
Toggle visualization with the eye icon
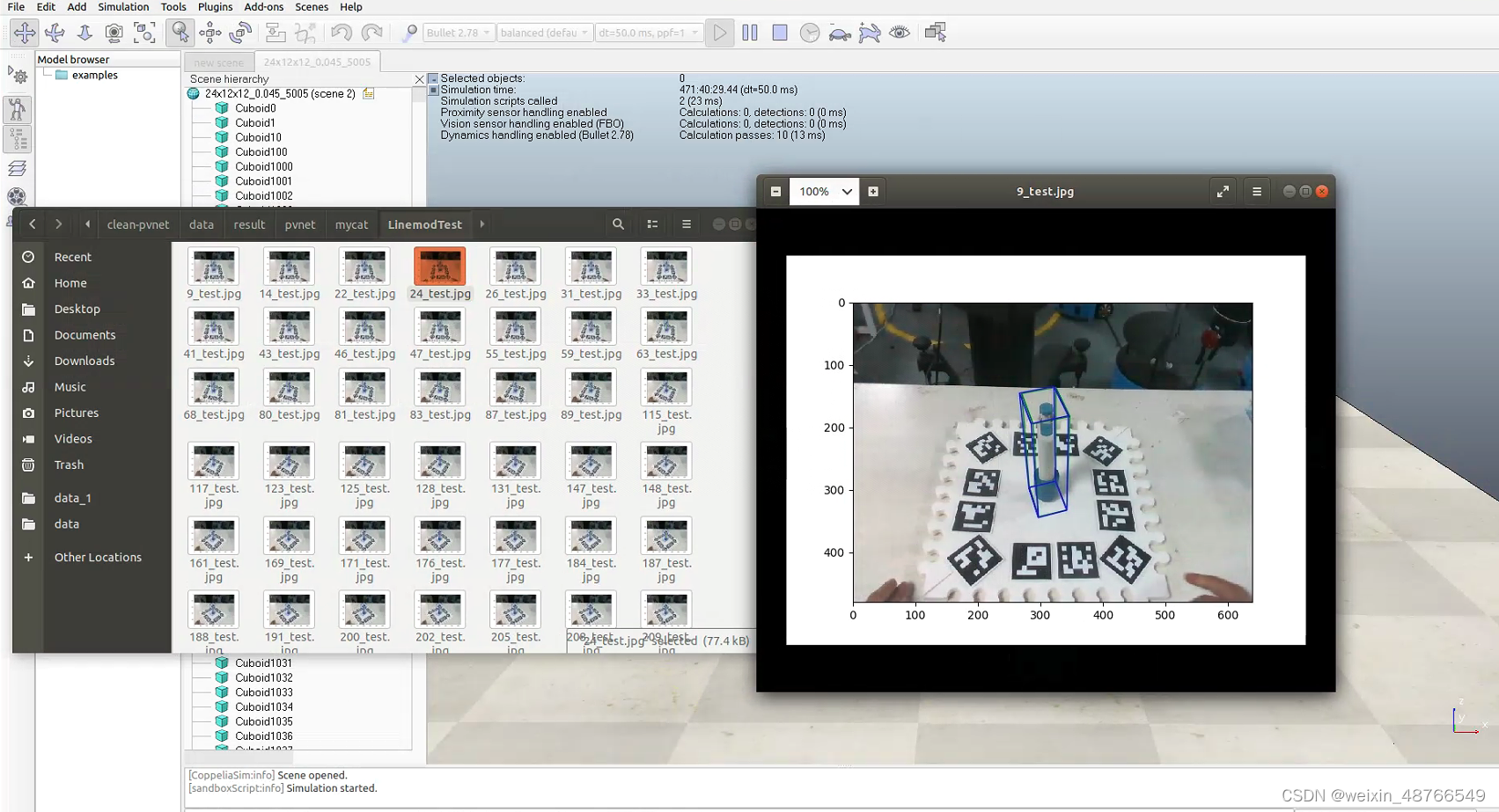tap(900, 33)
